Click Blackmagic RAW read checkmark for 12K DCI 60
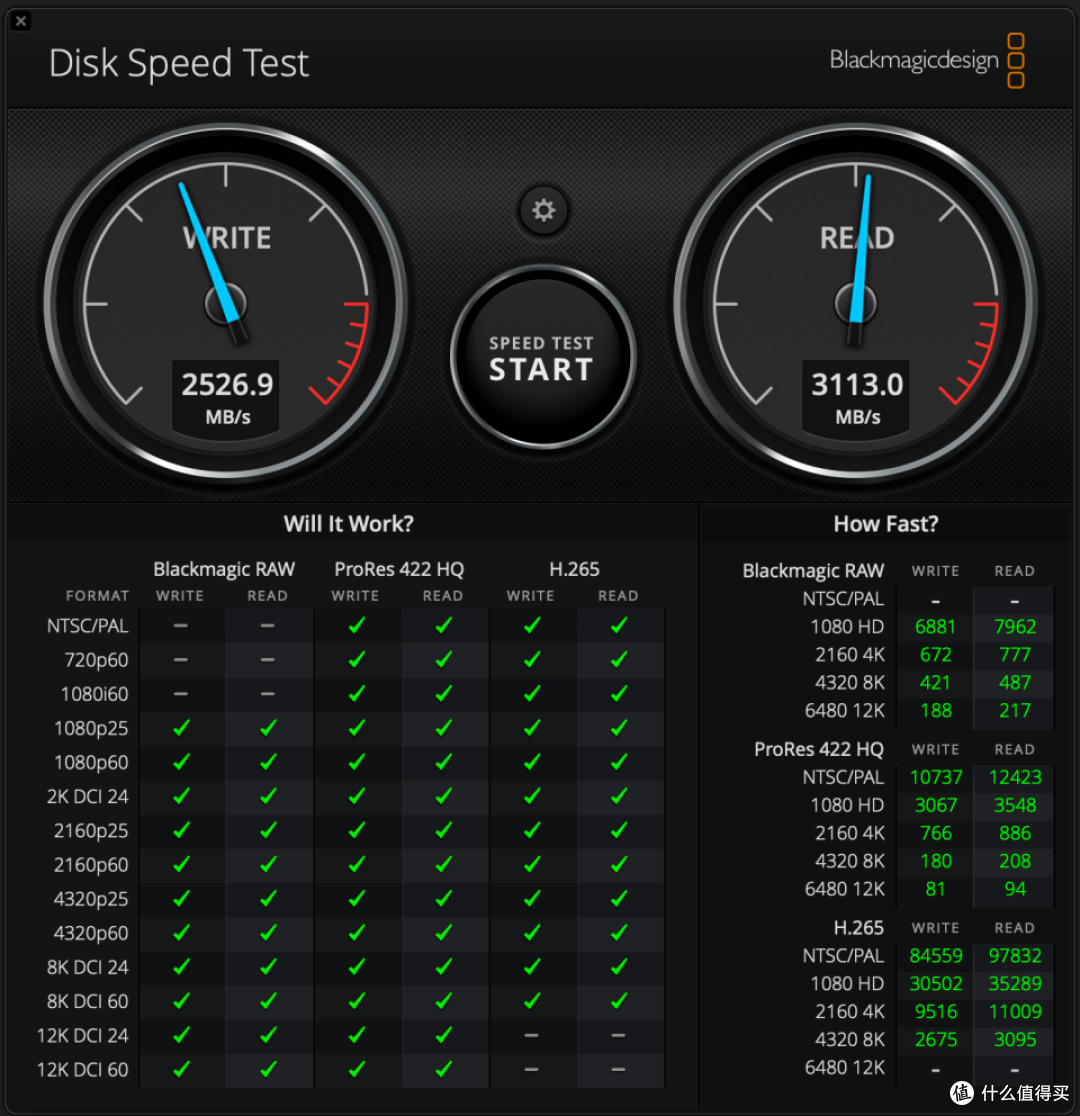The height and width of the screenshot is (1116, 1080). tap(268, 1069)
